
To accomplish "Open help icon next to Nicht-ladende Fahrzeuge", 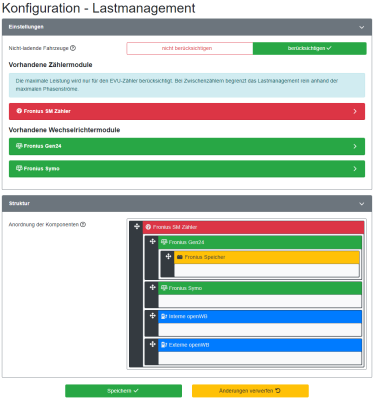I will [x=73, y=48].
